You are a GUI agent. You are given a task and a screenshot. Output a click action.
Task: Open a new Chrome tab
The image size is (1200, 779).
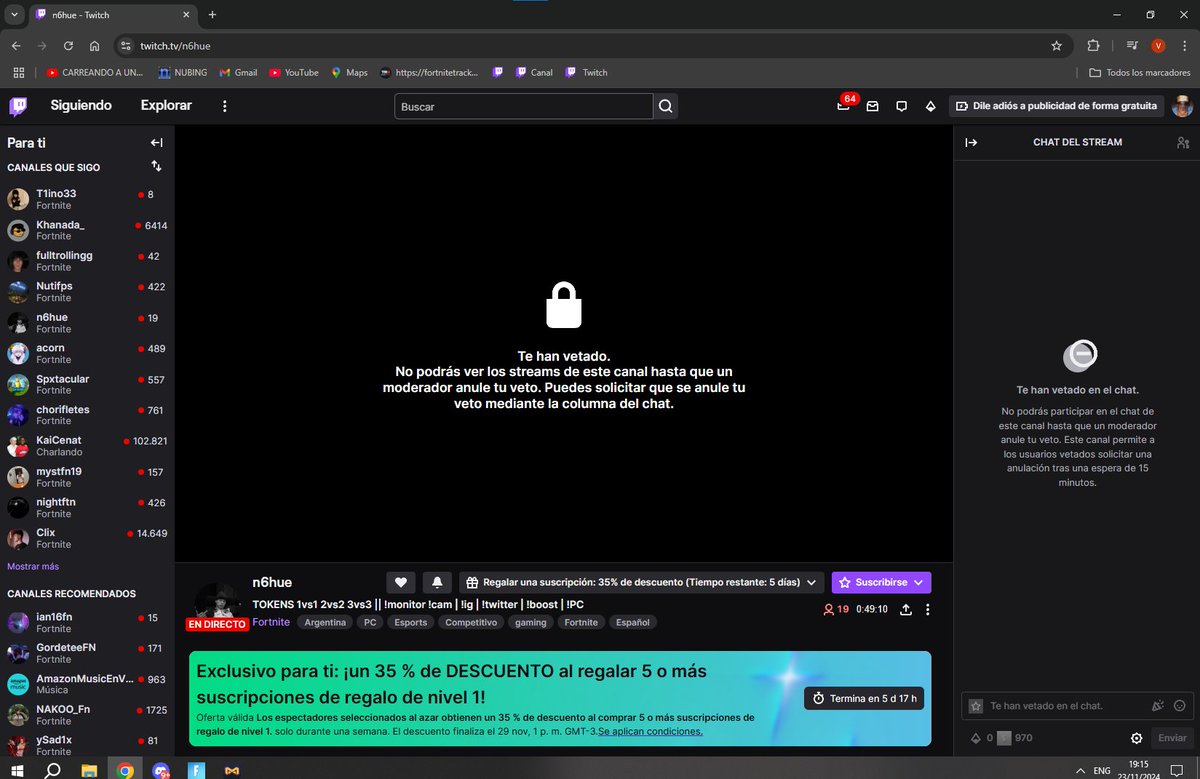pos(212,15)
